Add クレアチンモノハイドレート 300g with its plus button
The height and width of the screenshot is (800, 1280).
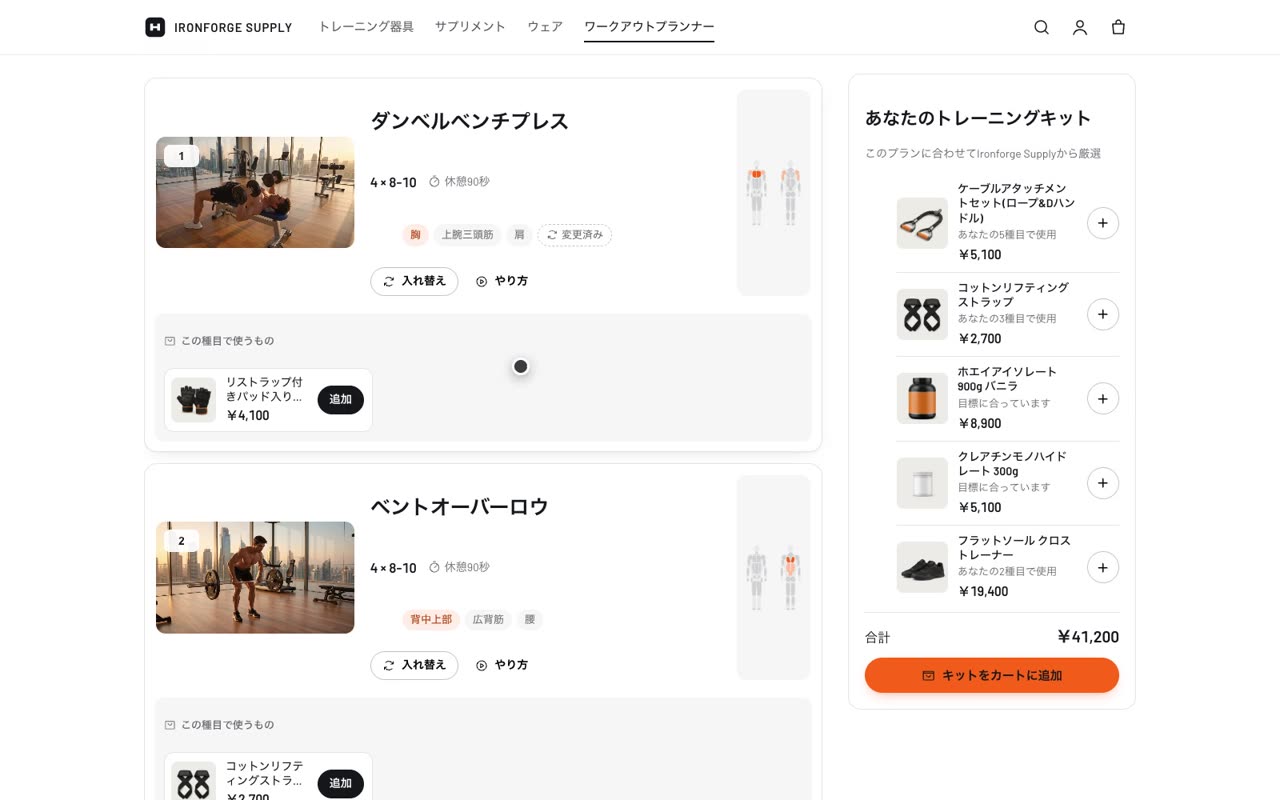coord(1103,483)
